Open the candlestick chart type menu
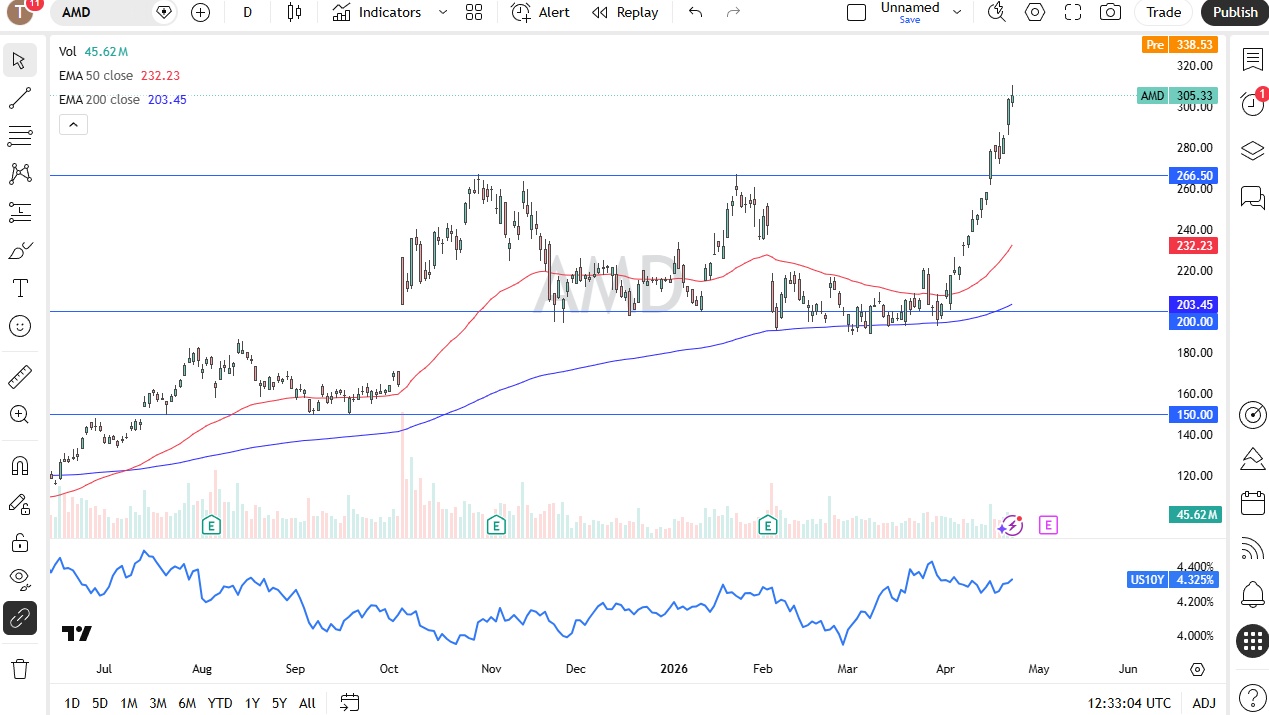This screenshot has height=715, width=1269. point(293,12)
